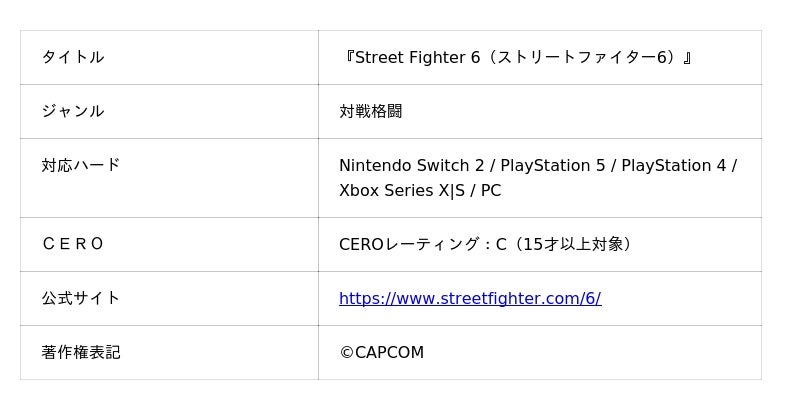Viewport: 800px width, 410px height.
Task: Click the ジャンル label cell
Action: pos(72,111)
